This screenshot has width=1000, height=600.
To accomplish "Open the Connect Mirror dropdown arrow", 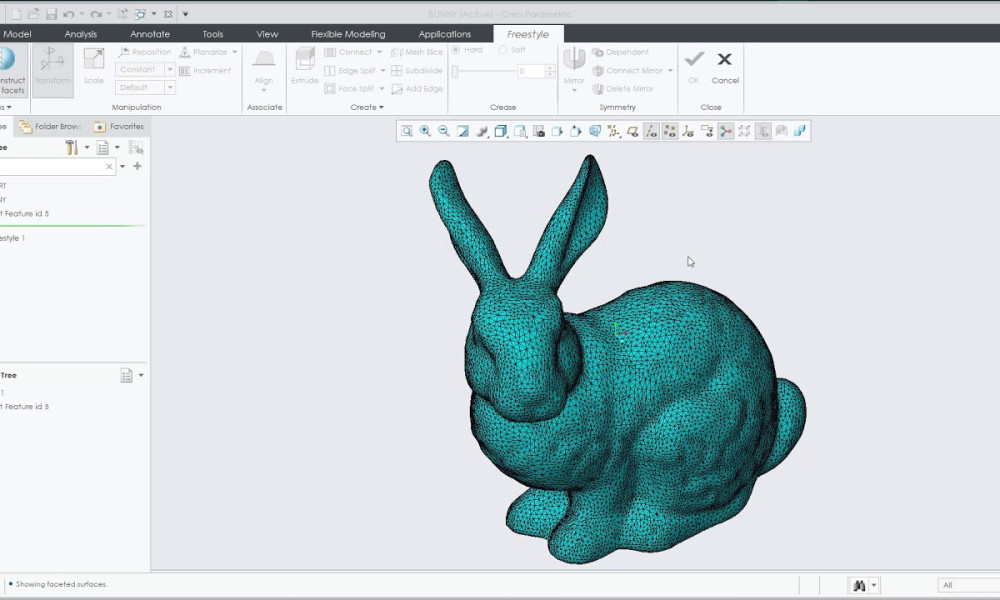I will click(670, 71).
